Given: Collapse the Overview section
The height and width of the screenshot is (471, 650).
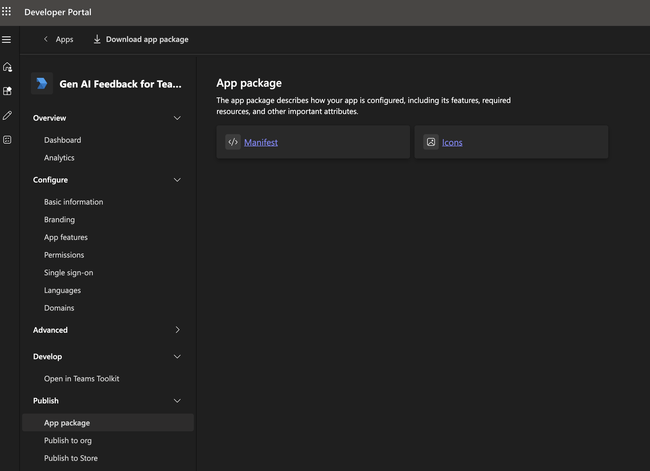Looking at the screenshot, I should tap(177, 118).
